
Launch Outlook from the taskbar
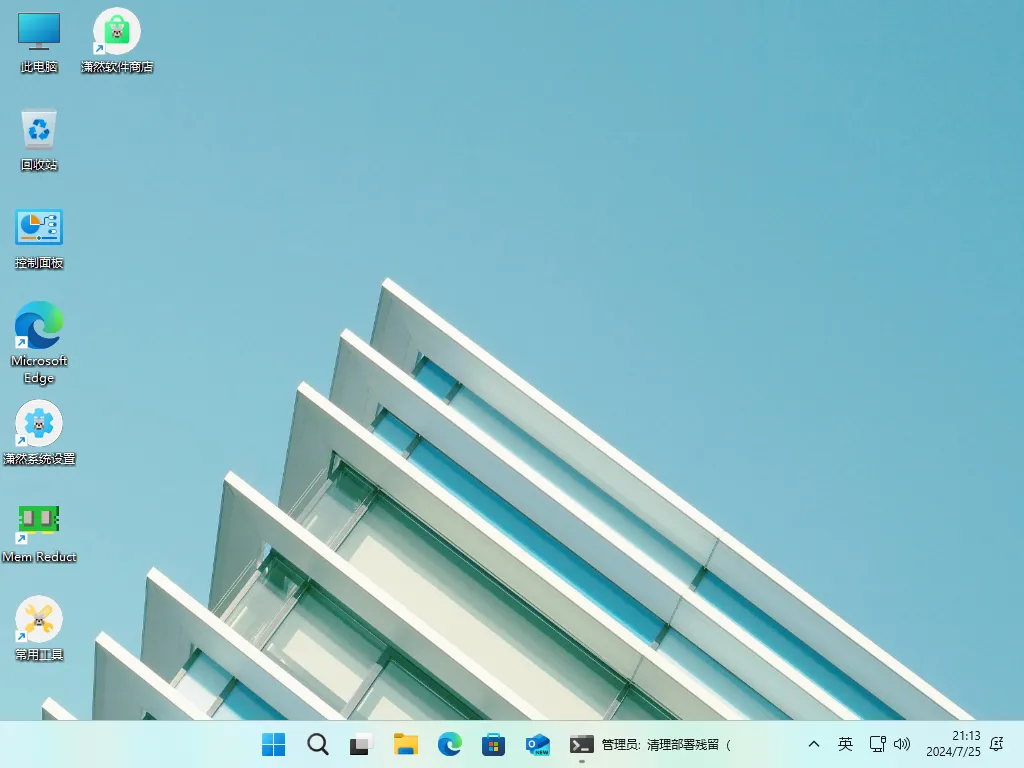(537, 745)
